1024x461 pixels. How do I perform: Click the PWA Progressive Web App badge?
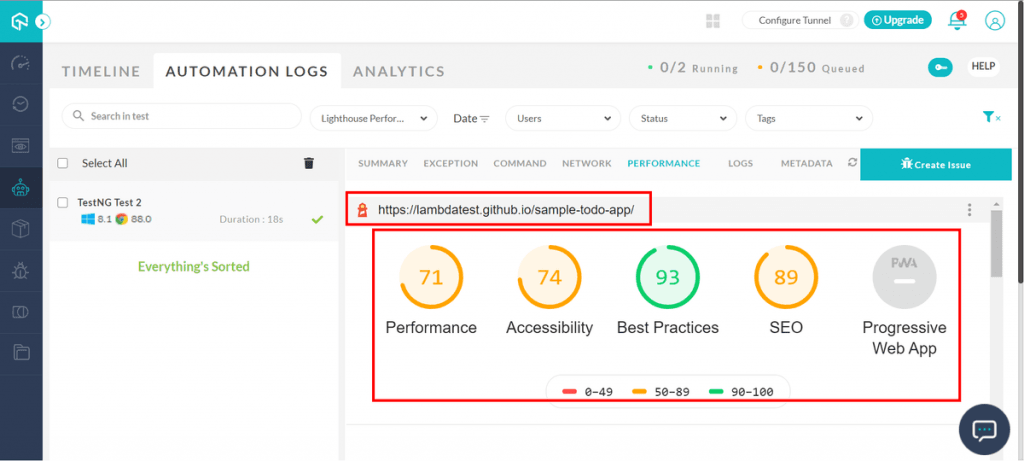pos(904,278)
